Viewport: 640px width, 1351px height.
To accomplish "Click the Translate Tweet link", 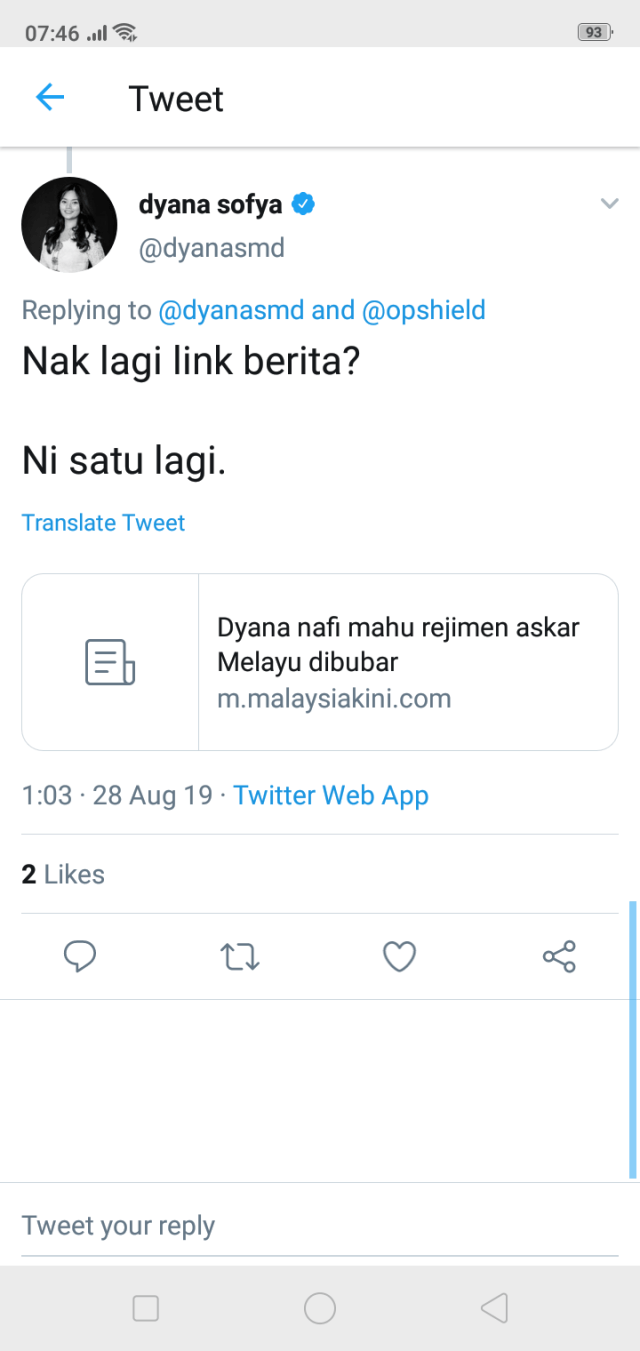I will [103, 523].
